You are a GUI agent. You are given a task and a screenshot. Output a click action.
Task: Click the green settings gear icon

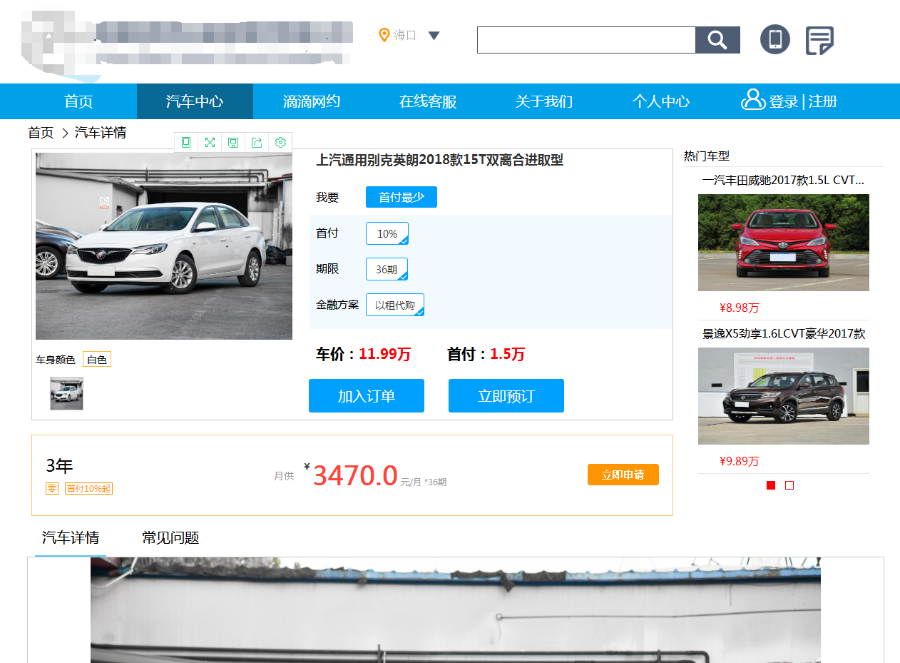pyautogui.click(x=280, y=142)
